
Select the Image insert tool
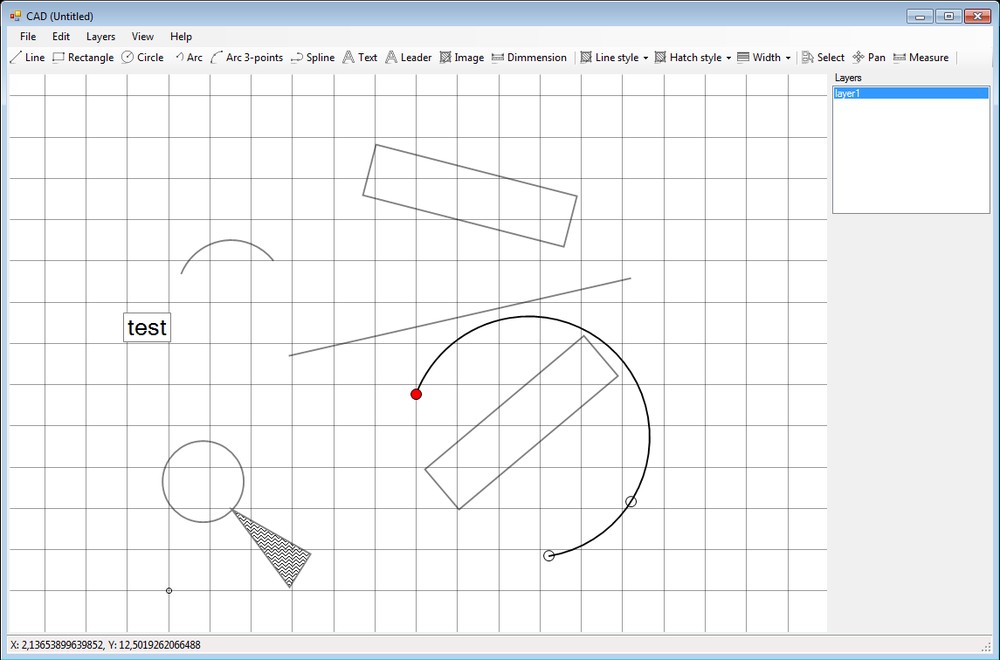pyautogui.click(x=462, y=57)
